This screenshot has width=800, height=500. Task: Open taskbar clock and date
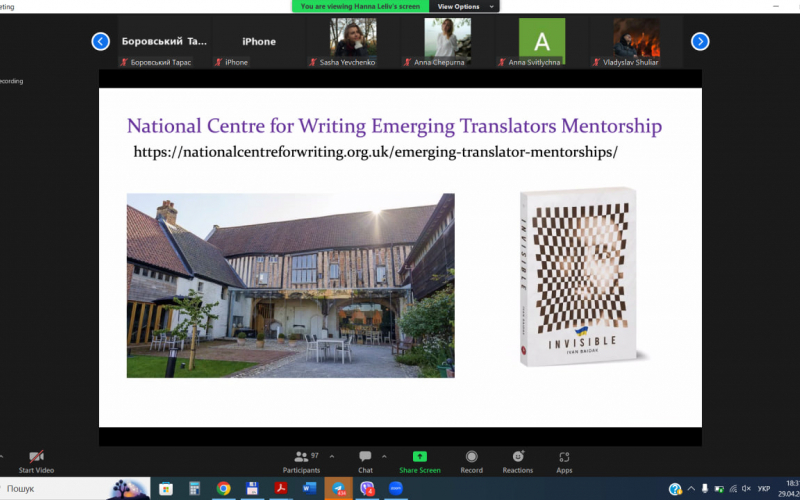pos(789,489)
